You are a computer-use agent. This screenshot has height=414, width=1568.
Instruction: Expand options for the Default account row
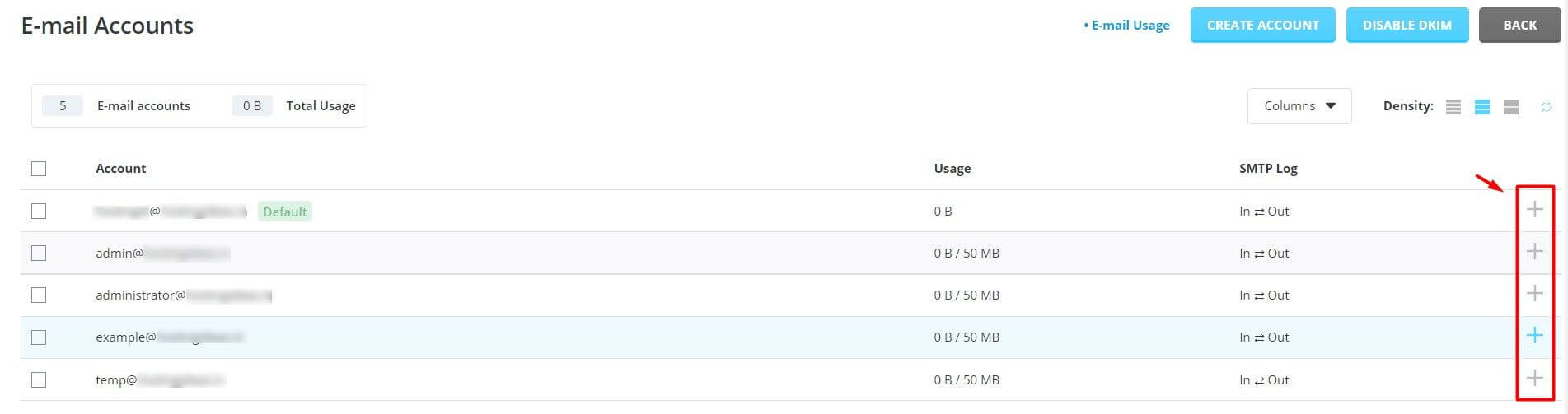(1534, 209)
